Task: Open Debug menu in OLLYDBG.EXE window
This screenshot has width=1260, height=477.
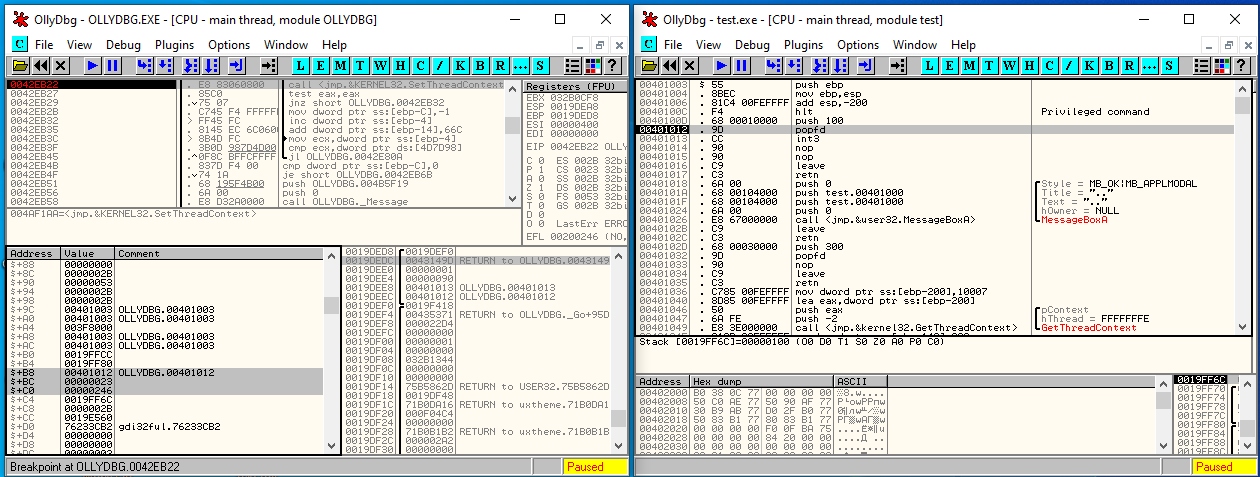Action: click(x=123, y=44)
